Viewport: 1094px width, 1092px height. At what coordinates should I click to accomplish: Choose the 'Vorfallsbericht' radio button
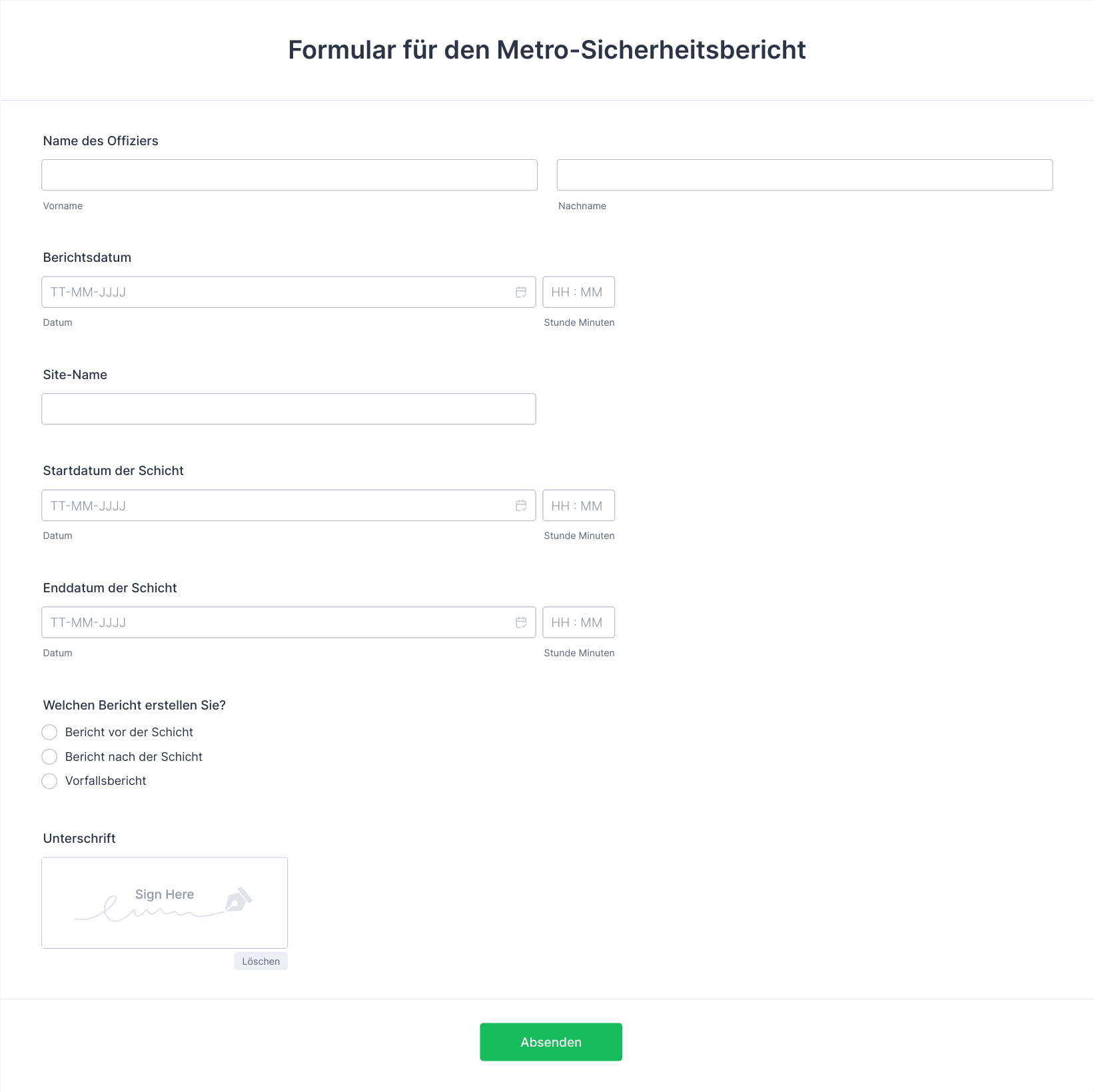pos(49,781)
